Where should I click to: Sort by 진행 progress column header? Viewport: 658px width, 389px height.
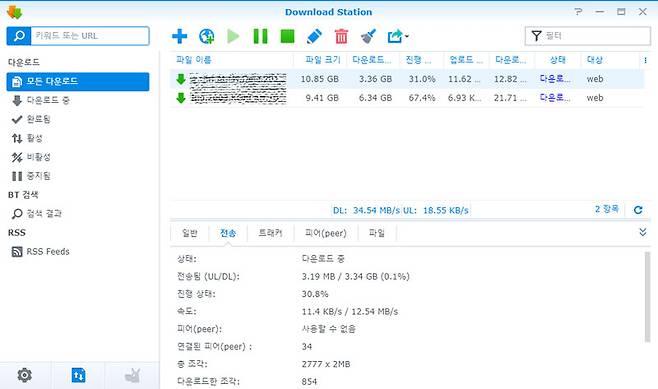(418, 60)
